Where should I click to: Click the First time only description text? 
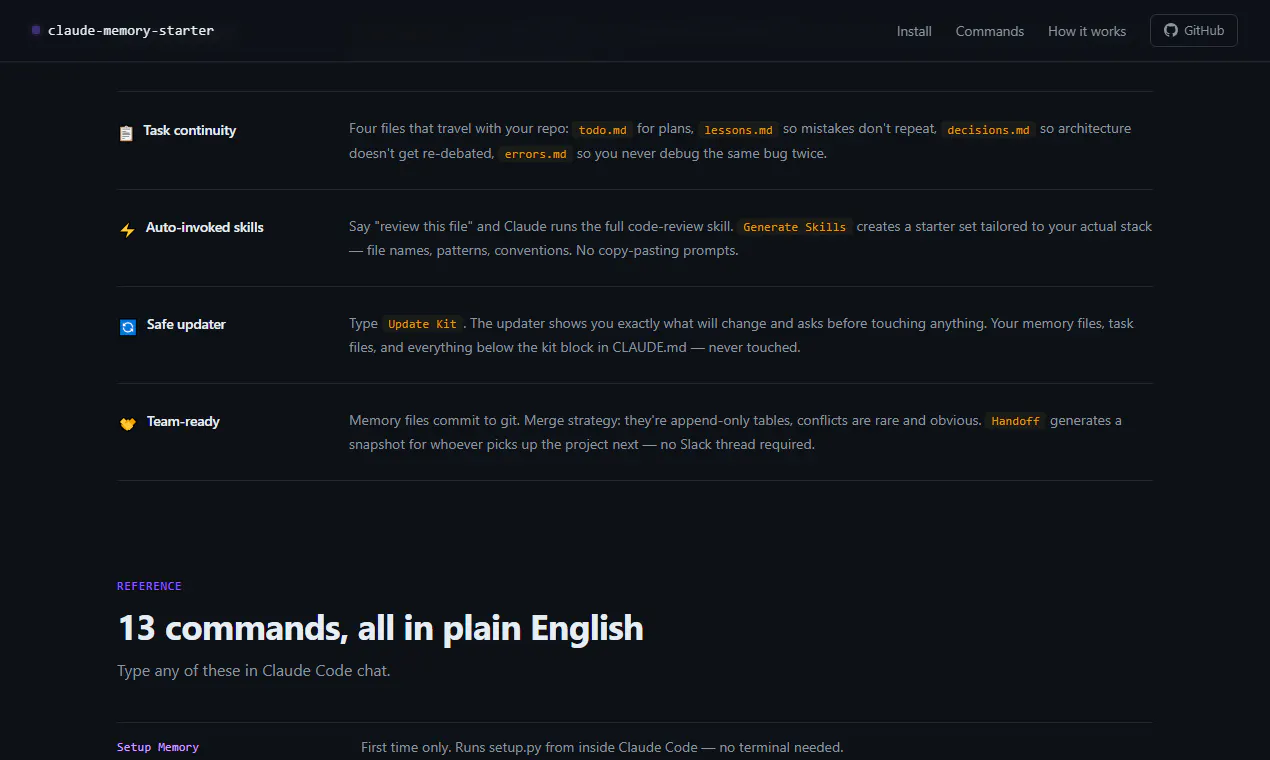pos(602,747)
